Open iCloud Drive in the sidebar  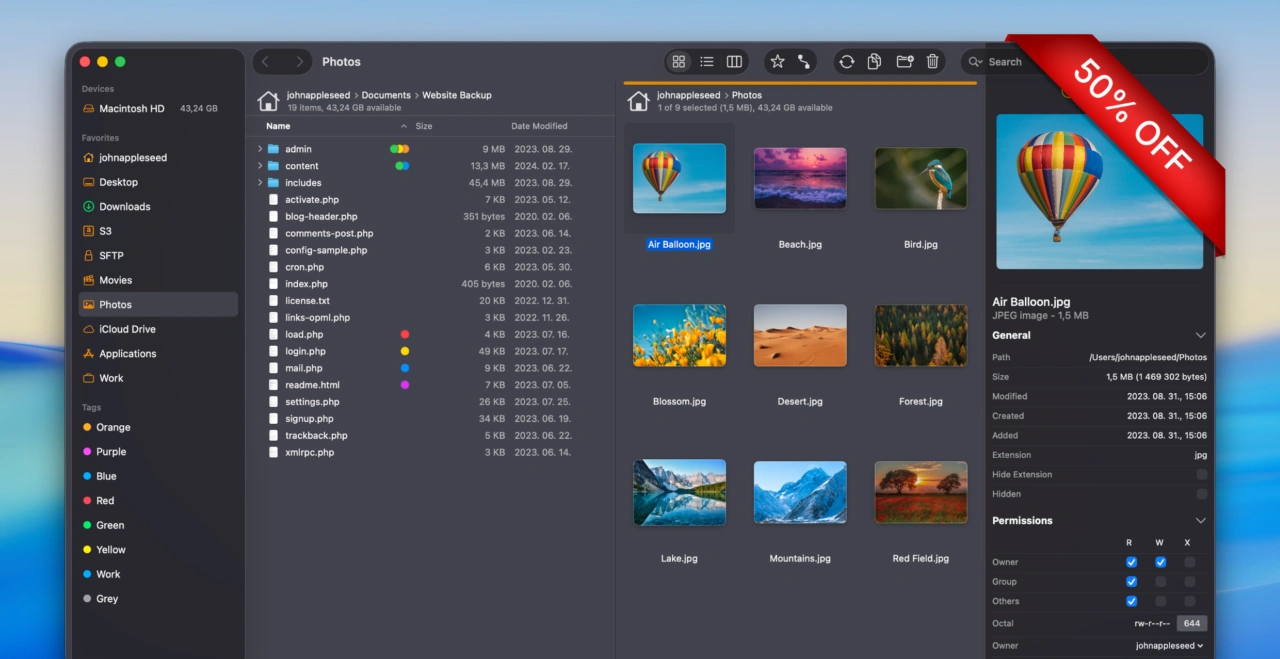(127, 329)
